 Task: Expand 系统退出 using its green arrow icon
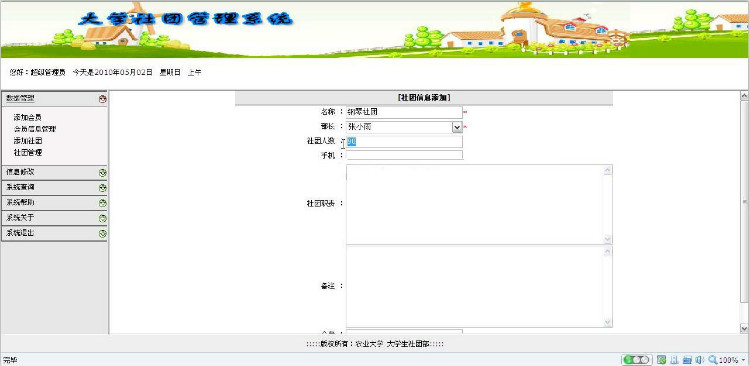pos(102,234)
